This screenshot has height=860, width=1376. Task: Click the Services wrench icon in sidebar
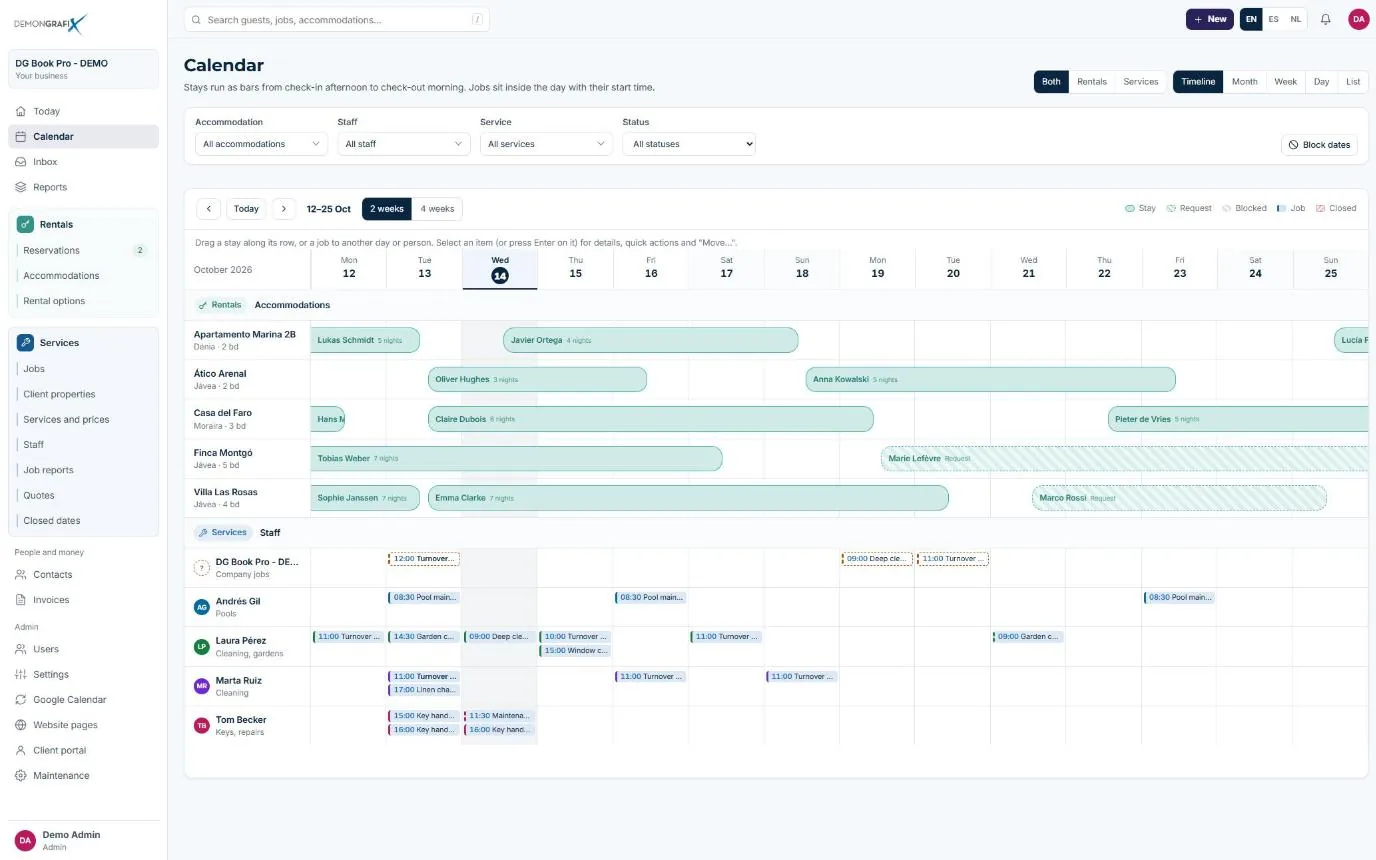25,343
